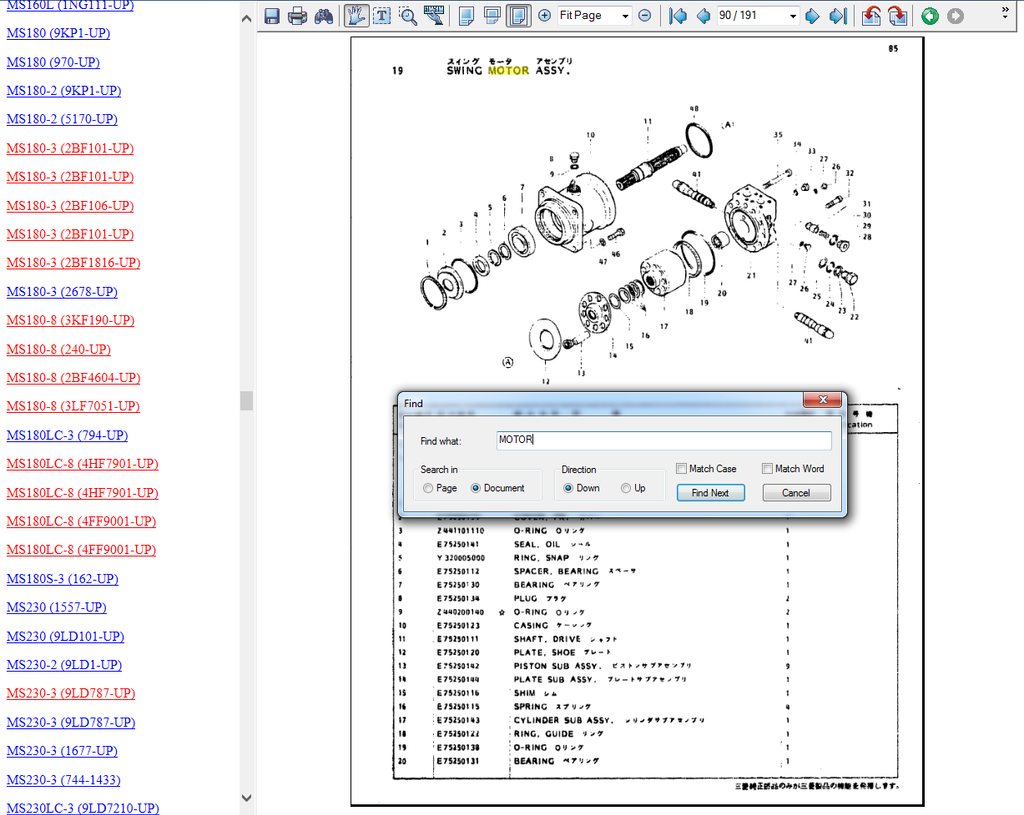Expand the toolbar overflow chevron
The width and height of the screenshot is (1024, 815).
pyautogui.click(x=1004, y=11)
